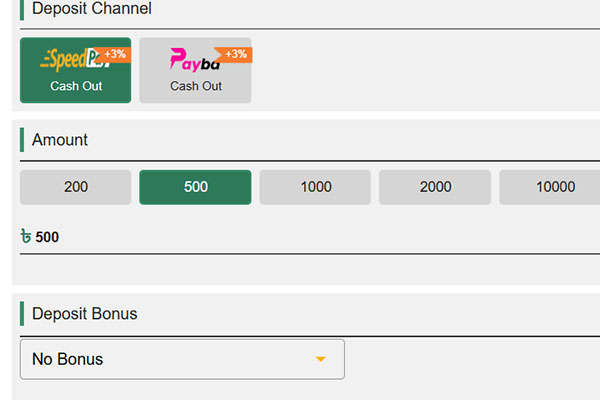Click the +3% badge on Payba
Viewport: 600px width, 400px height.
pos(236,53)
